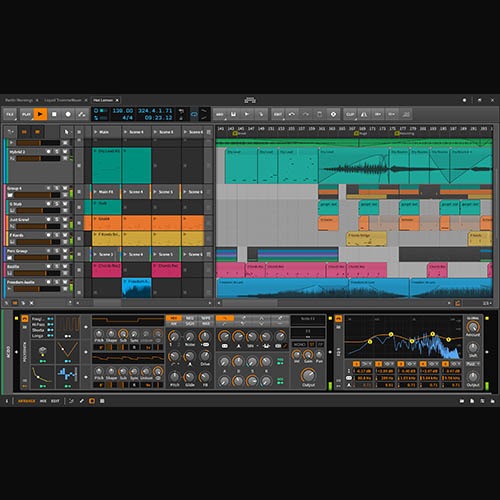Image resolution: width=500 pixels, height=500 pixels.
Task: Open the EDIT menu in the top toolbar
Action: click(278, 114)
